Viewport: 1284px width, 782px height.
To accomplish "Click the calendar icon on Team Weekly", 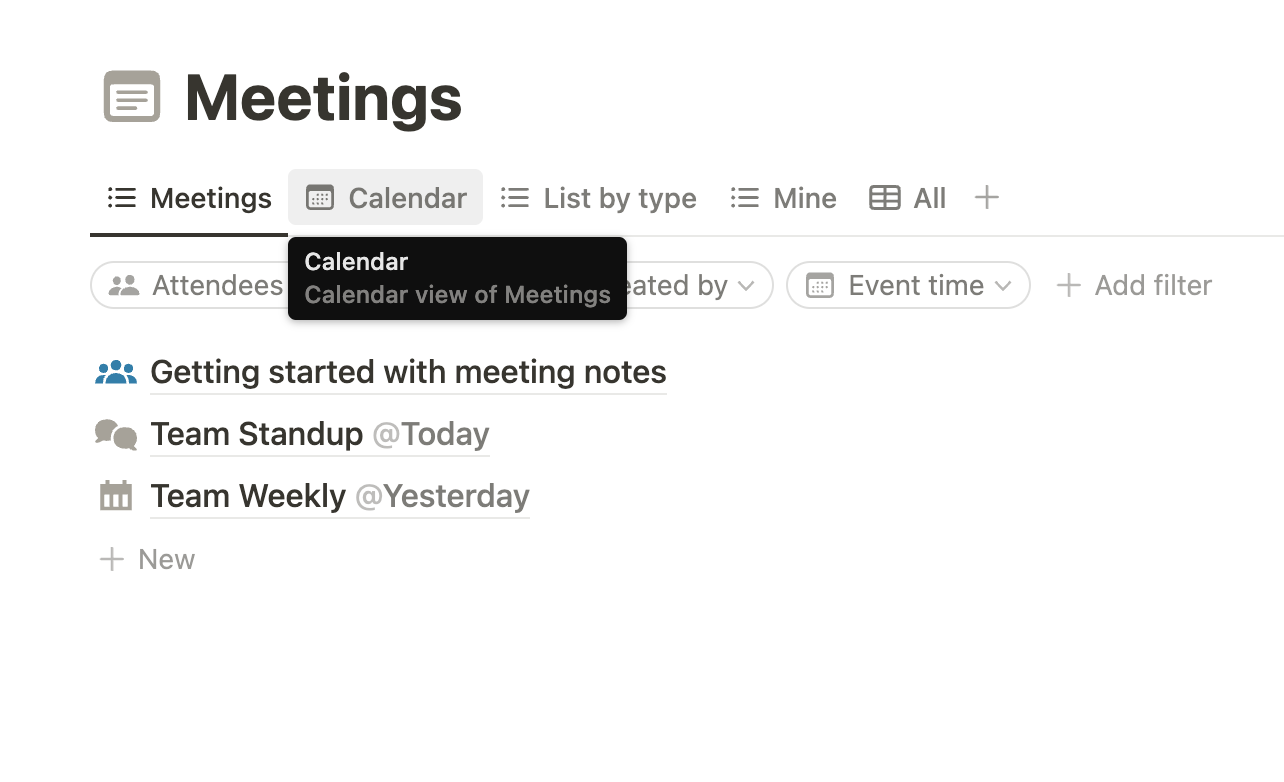I will tap(116, 496).
